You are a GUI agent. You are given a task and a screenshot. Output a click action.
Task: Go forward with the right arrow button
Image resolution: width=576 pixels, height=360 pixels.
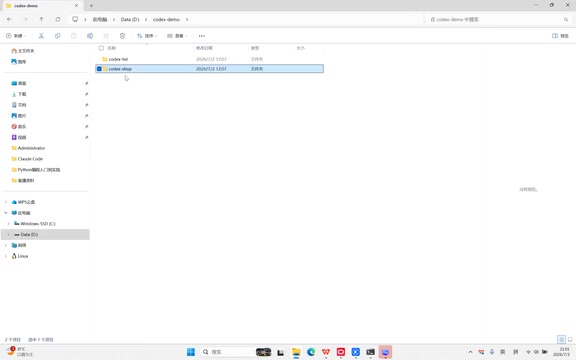25,19
